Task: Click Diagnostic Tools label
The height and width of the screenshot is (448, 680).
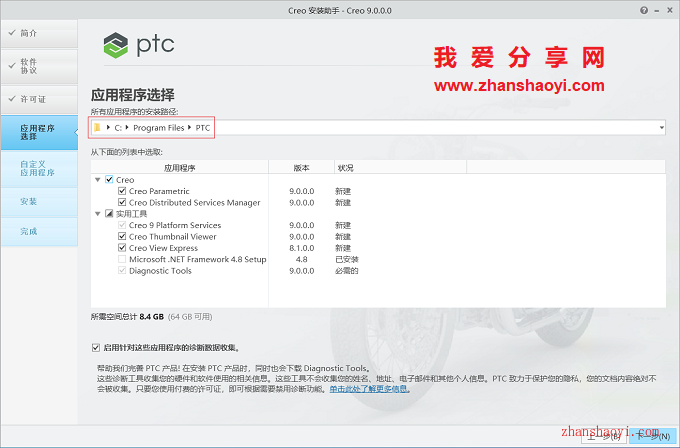Action: 160,271
